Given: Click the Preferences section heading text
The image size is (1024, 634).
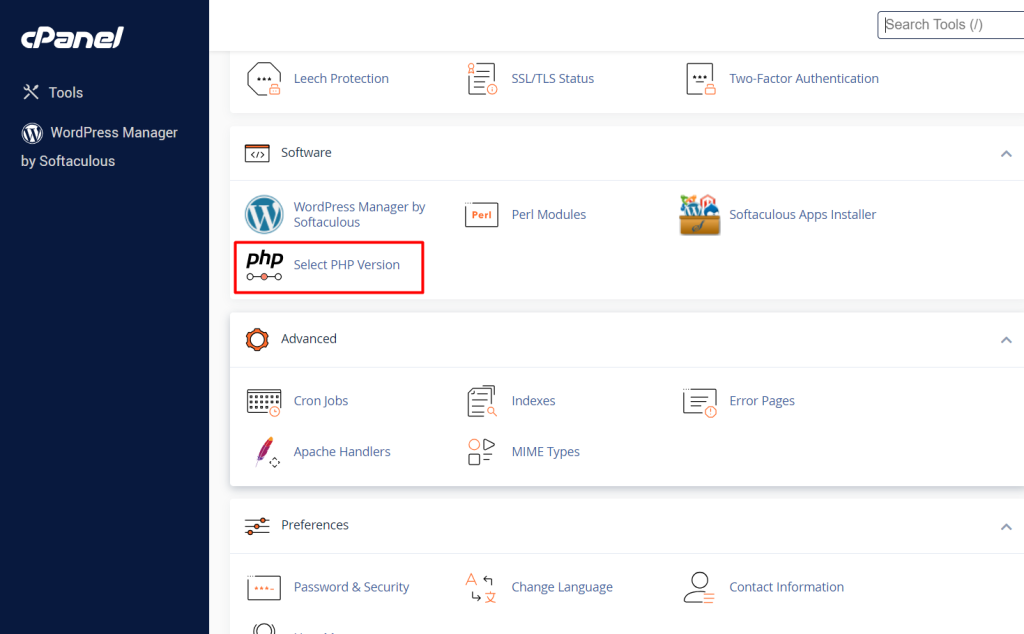Looking at the screenshot, I should (x=315, y=524).
